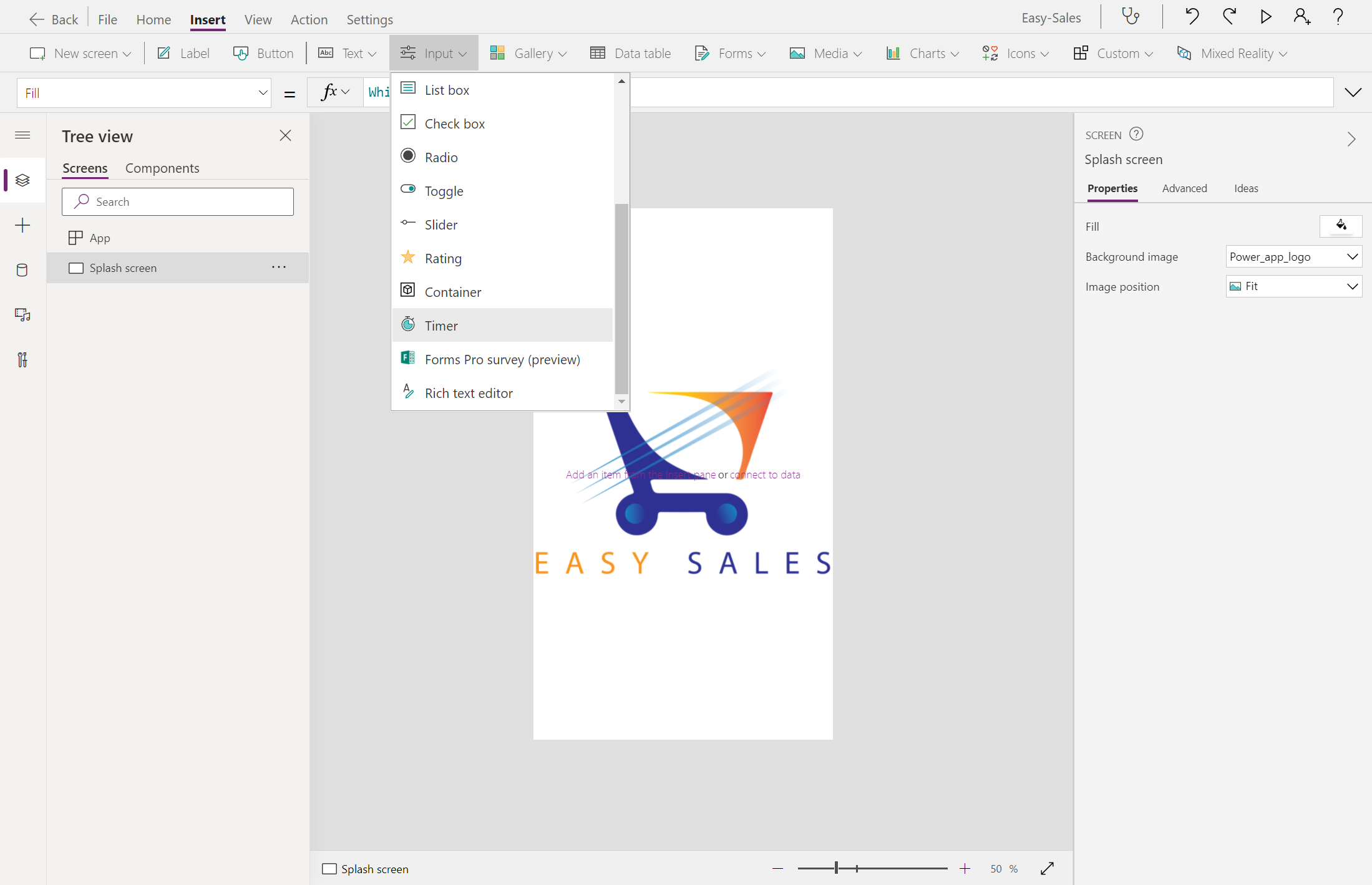
Task: Expand the Background image dropdown
Action: (x=1293, y=256)
